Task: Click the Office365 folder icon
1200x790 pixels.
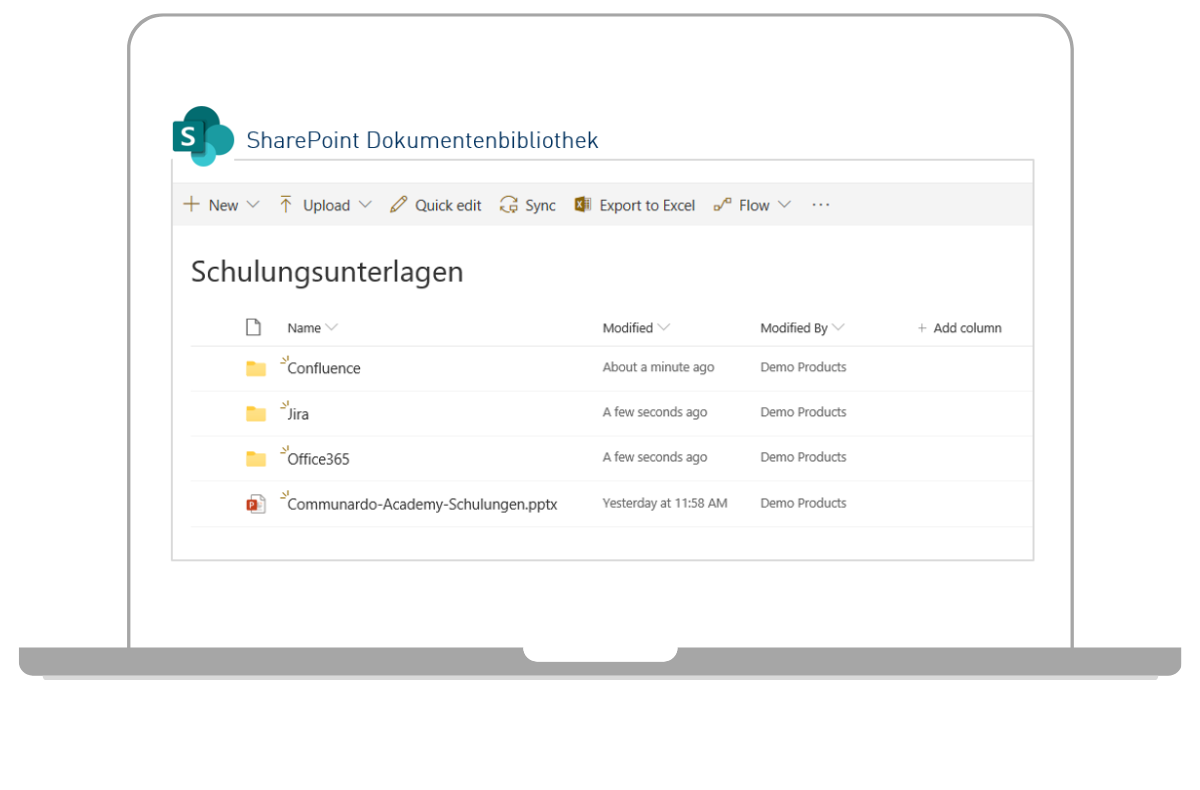Action: (x=256, y=458)
